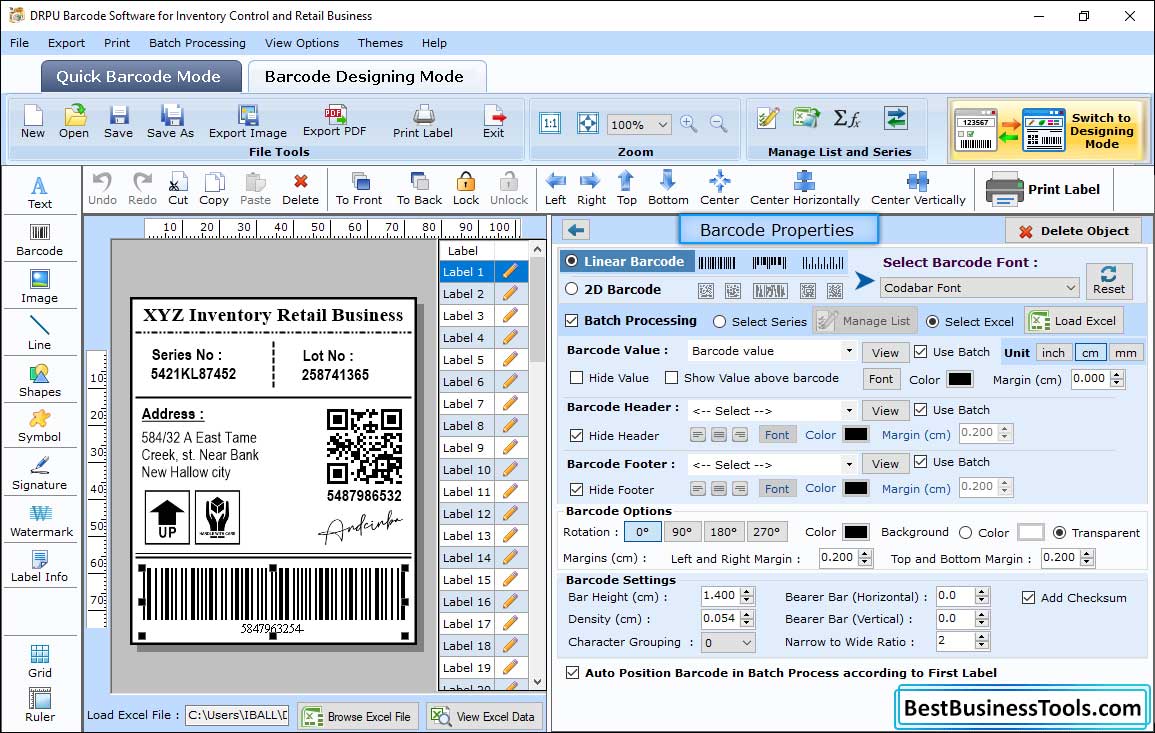The width and height of the screenshot is (1155, 733).
Task: Click the Load Excel button
Action: pos(1075,320)
